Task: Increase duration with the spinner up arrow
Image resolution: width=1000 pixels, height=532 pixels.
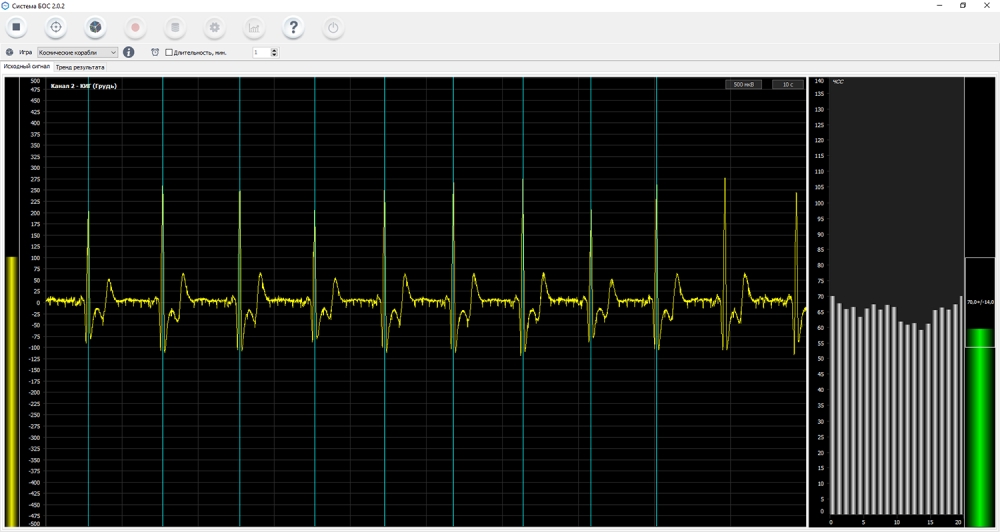Action: tap(275, 50)
